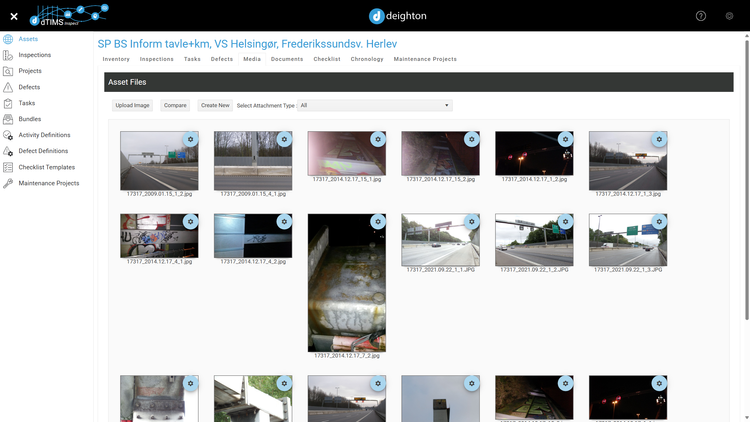Open gear menu on 17317_2021.09.22_1_3.JPG
The height and width of the screenshot is (422, 750).
pyautogui.click(x=659, y=222)
